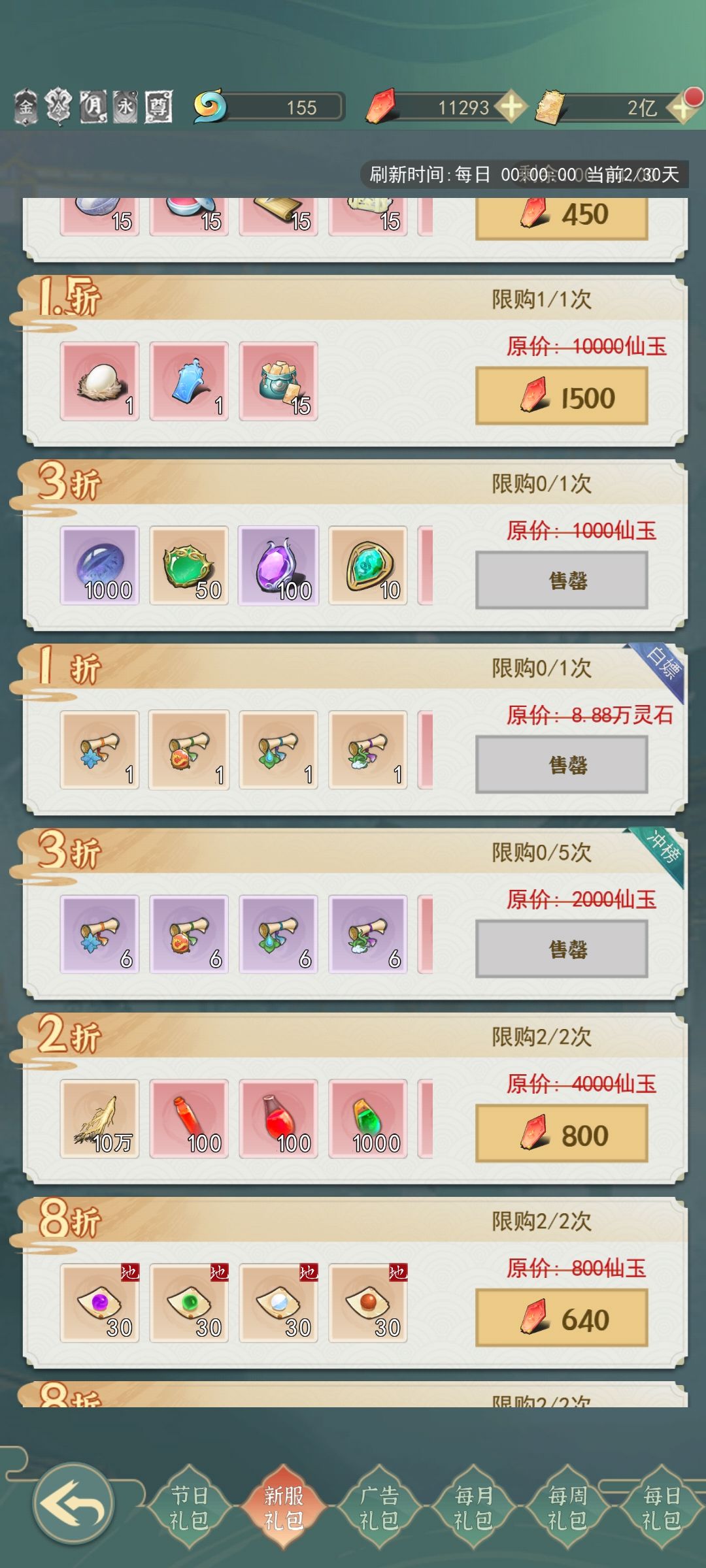This screenshot has width=706, height=1568.
Task: Buy the 1.5折 pack for 1500
Action: 562,396
